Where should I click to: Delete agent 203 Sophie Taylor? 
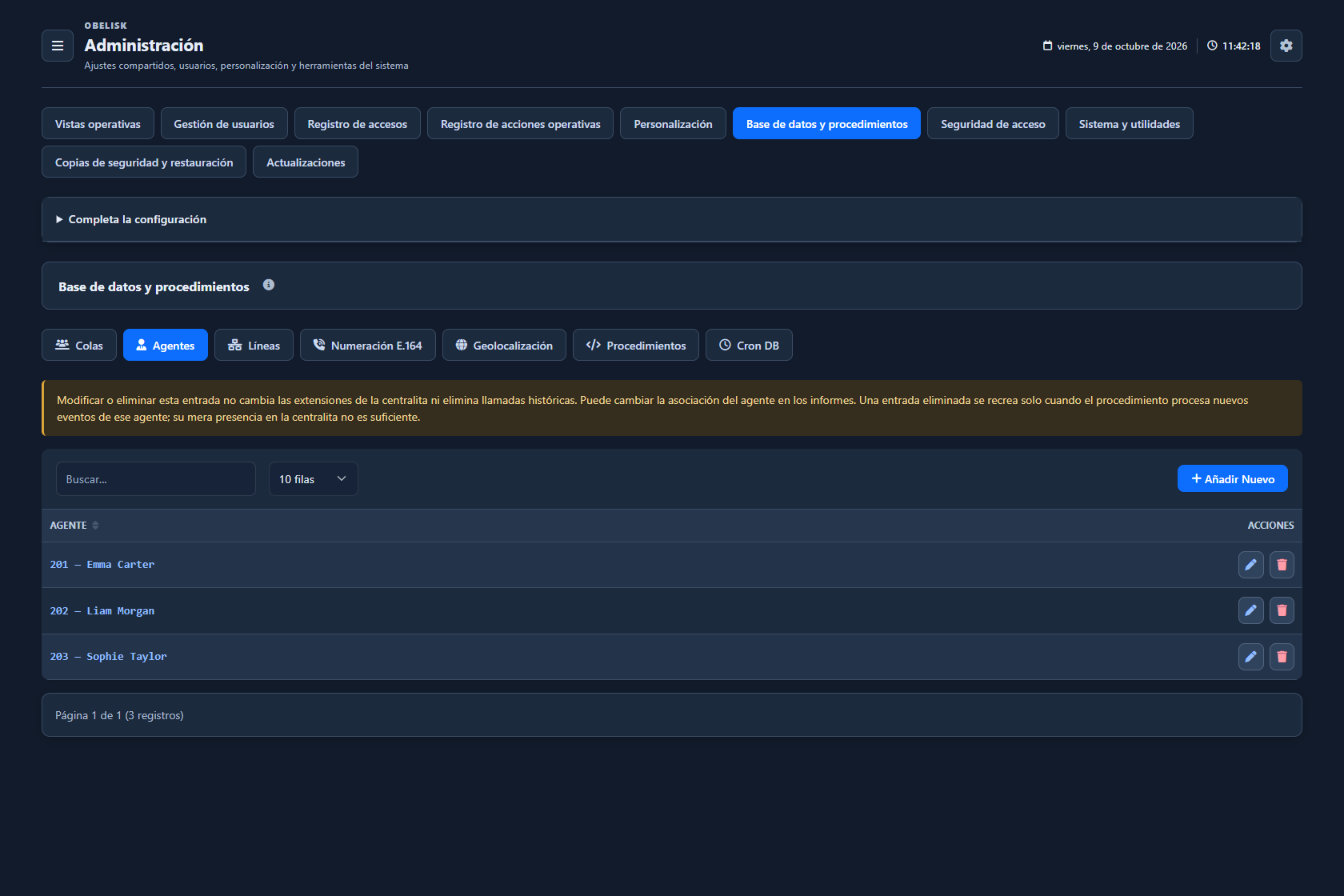point(1282,657)
